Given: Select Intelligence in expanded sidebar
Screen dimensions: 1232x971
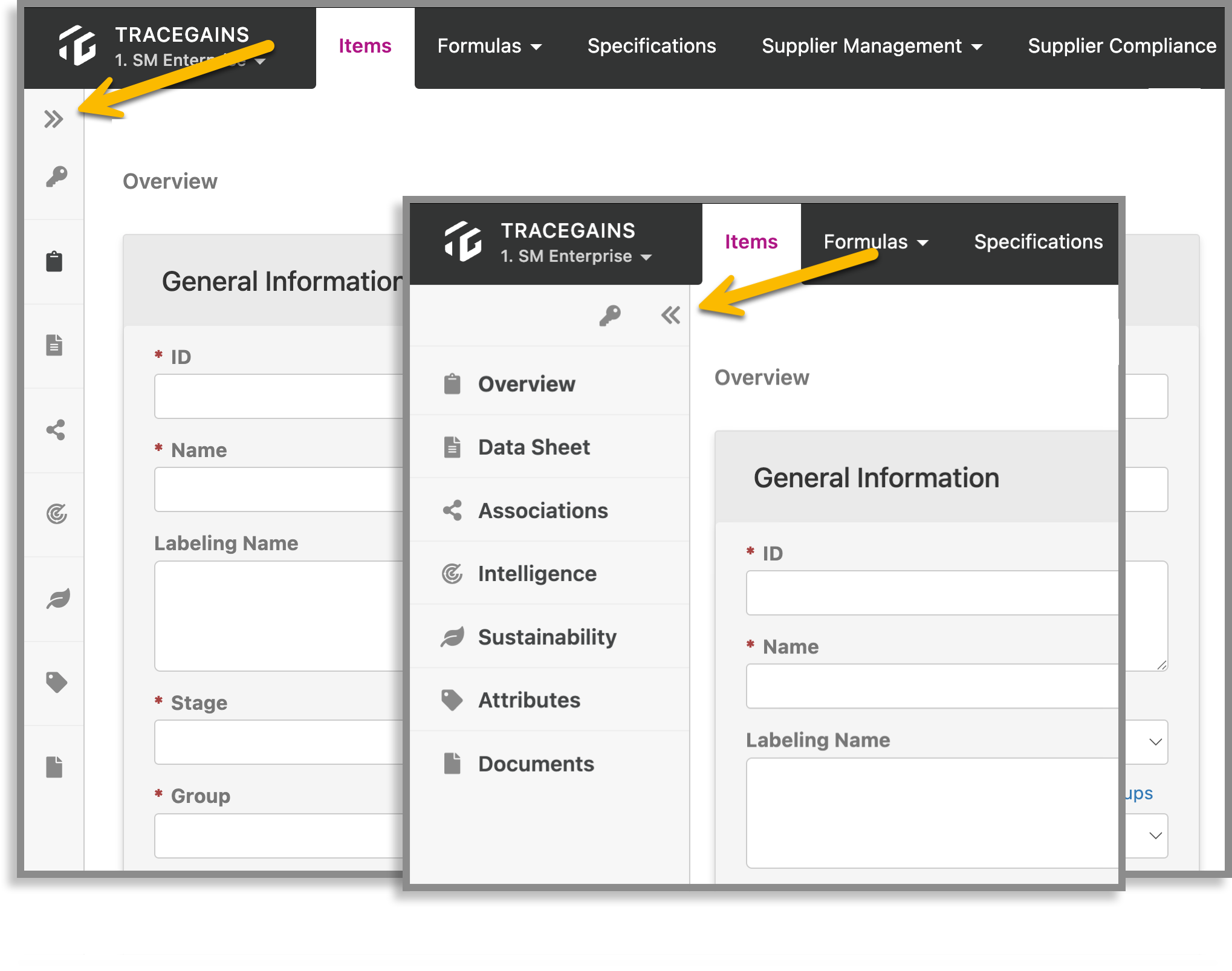Looking at the screenshot, I should point(550,574).
